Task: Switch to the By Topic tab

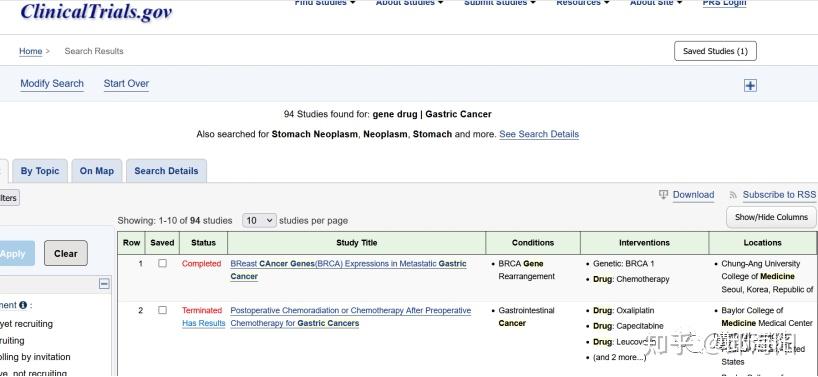Action: coord(40,171)
